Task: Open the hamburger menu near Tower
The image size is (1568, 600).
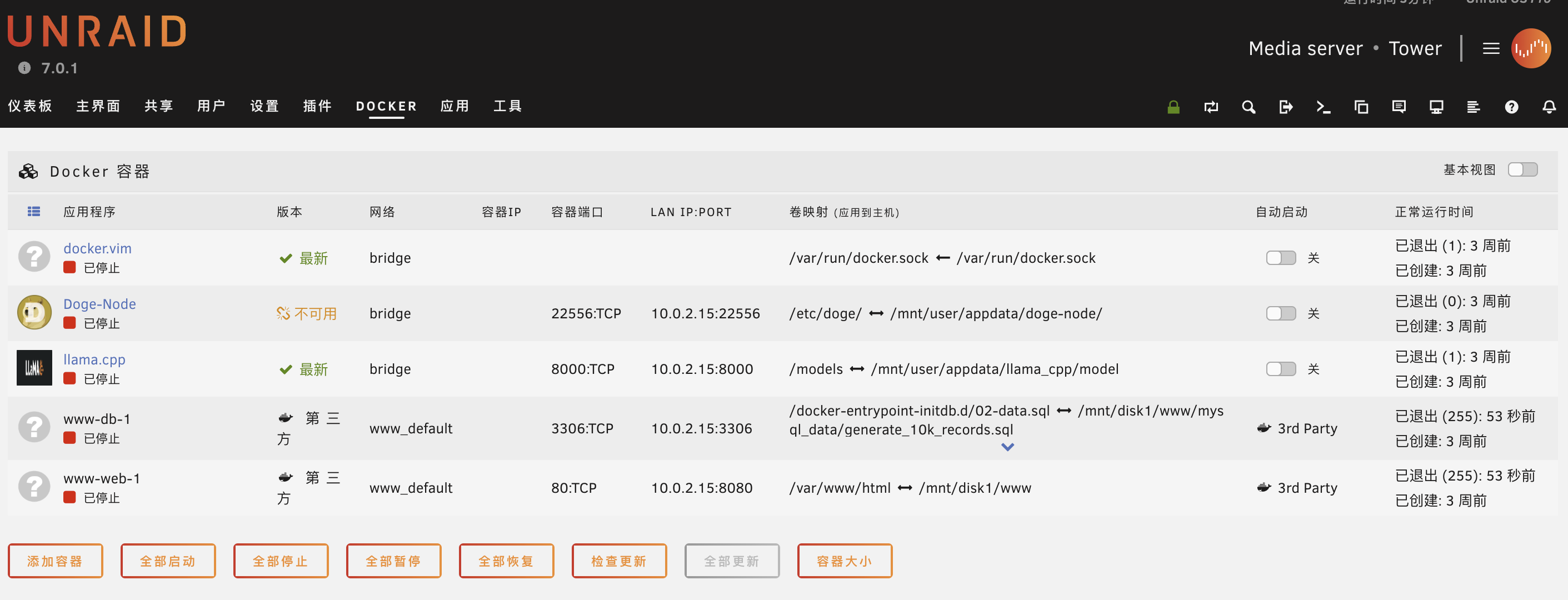Action: click(x=1491, y=48)
